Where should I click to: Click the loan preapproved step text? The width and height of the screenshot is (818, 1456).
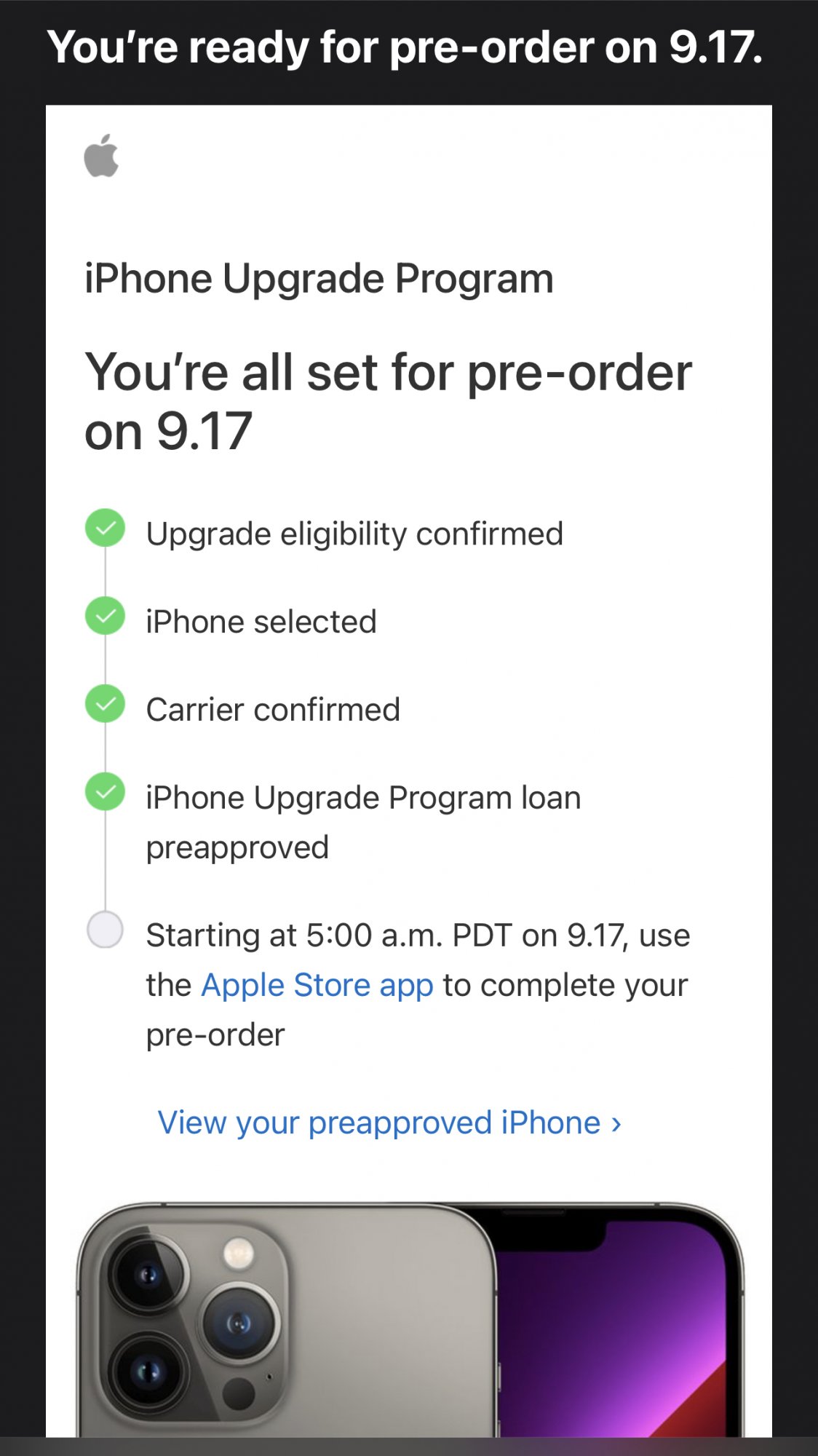pyautogui.click(x=363, y=823)
